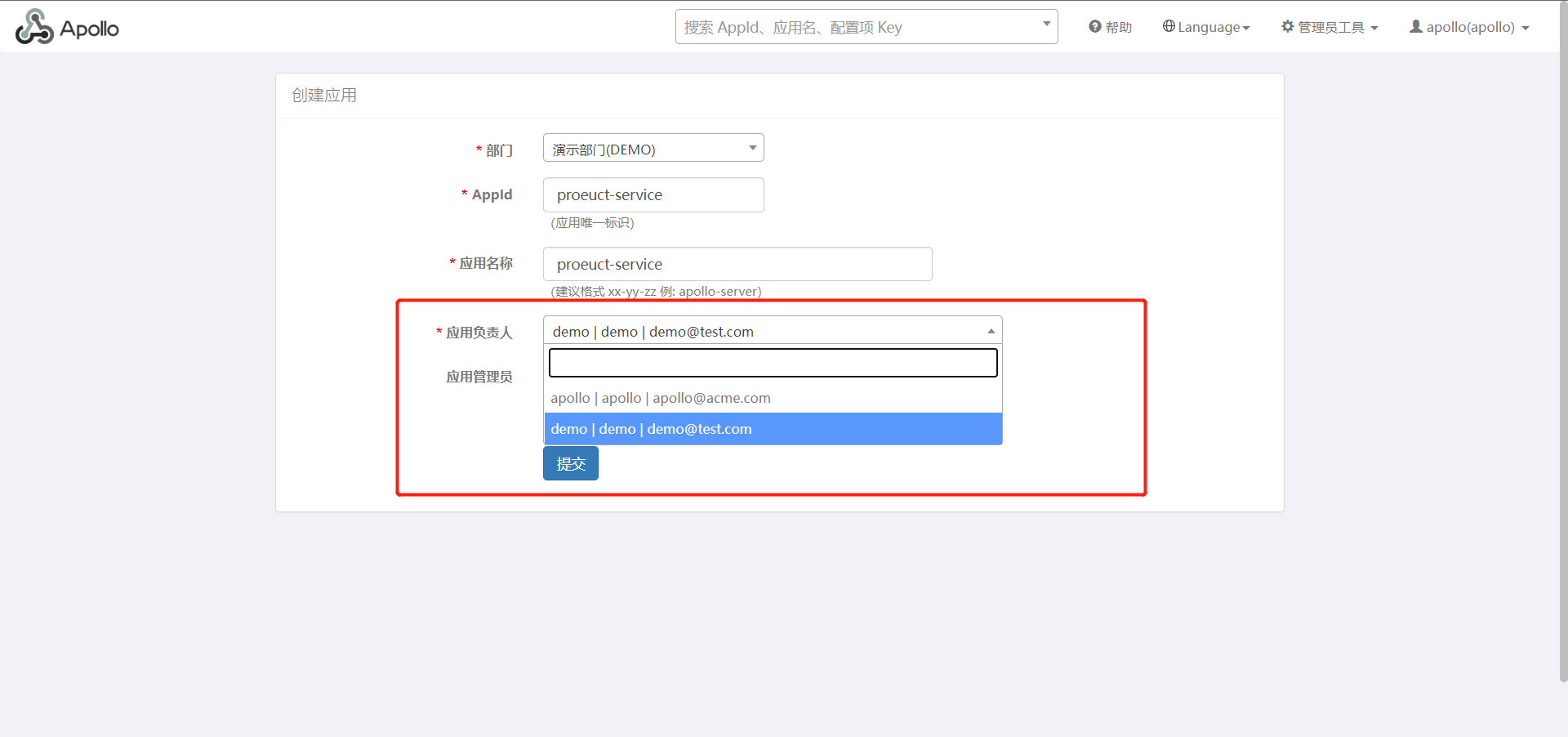1568x737 pixels.
Task: Click the 管理员工具 gear icon
Action: tap(1288, 26)
